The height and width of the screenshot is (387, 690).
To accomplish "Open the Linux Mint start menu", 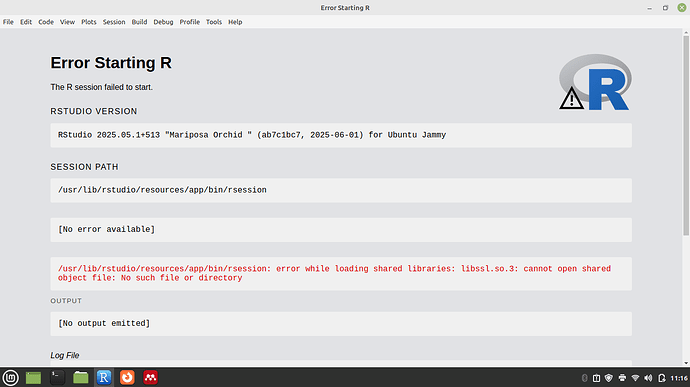I will tap(11, 377).
